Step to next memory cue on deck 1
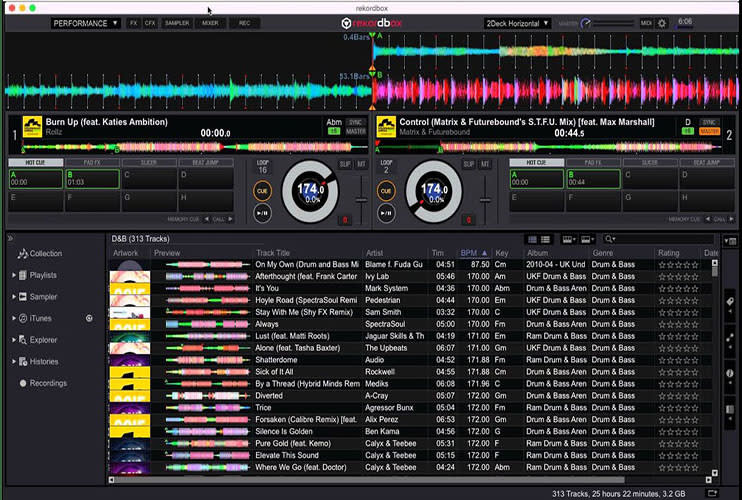Viewport: 742px width, 500px height. (230, 219)
